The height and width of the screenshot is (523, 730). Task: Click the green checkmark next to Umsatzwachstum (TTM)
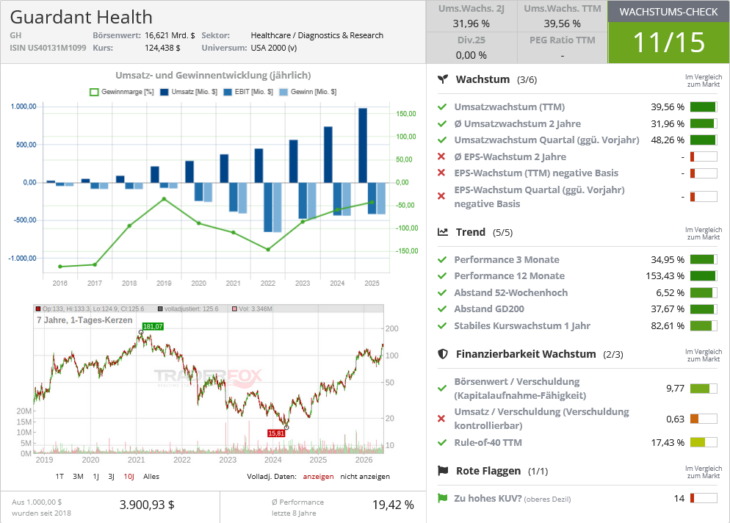pyautogui.click(x=442, y=107)
